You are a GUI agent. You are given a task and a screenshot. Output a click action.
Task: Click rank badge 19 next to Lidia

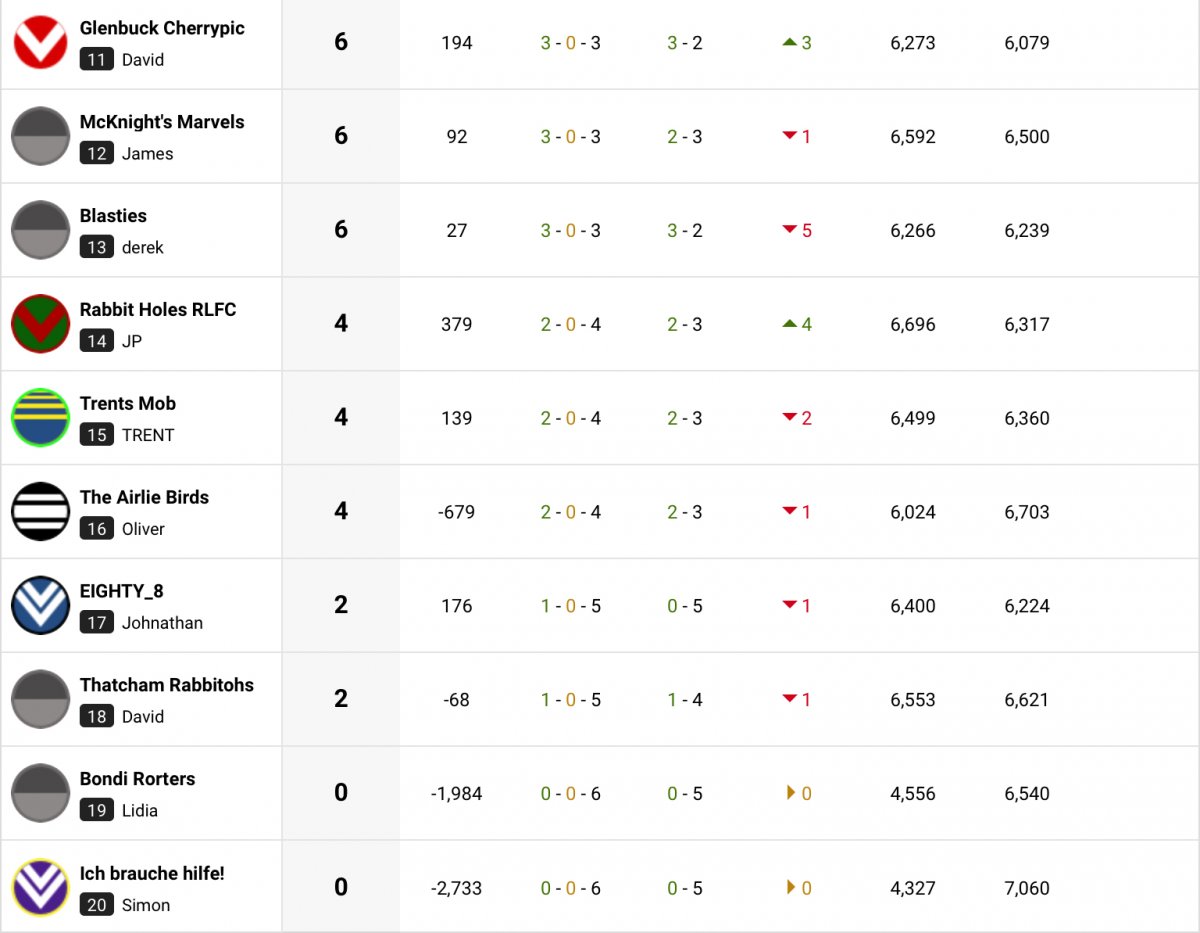coord(97,811)
